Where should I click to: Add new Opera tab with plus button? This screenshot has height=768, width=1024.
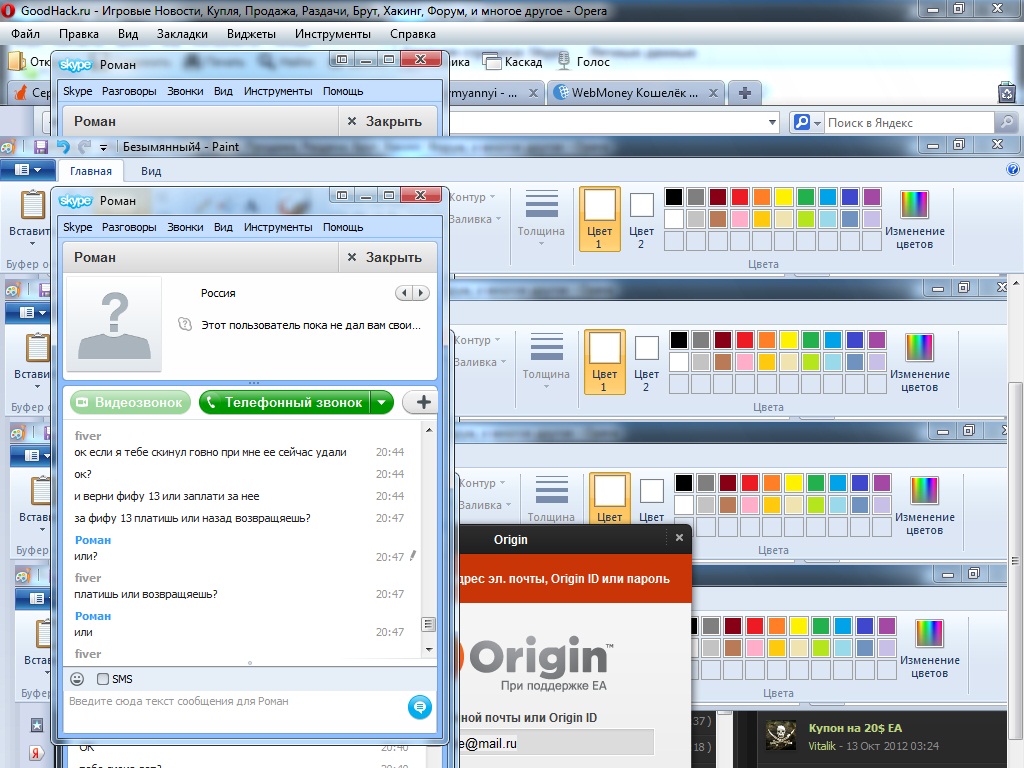[x=744, y=93]
